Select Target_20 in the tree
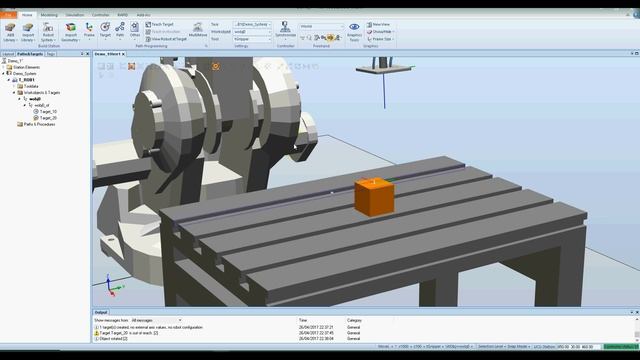Image resolution: width=640 pixels, height=360 pixels. coord(48,118)
